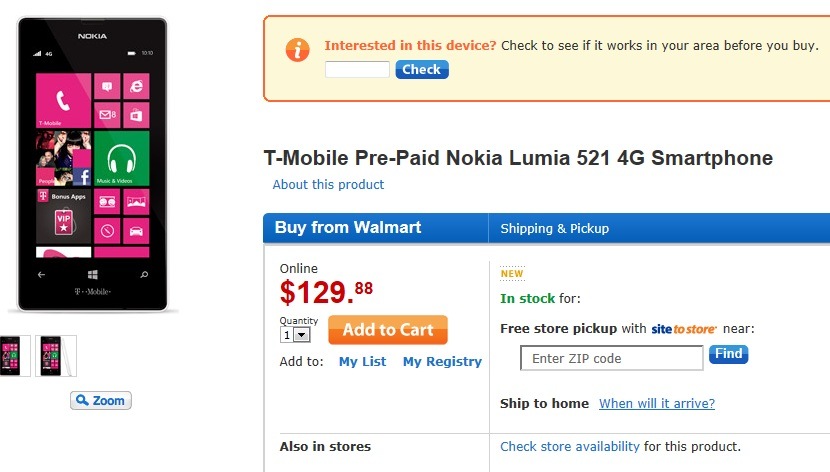Expand the Quantity dropdown

[300, 336]
